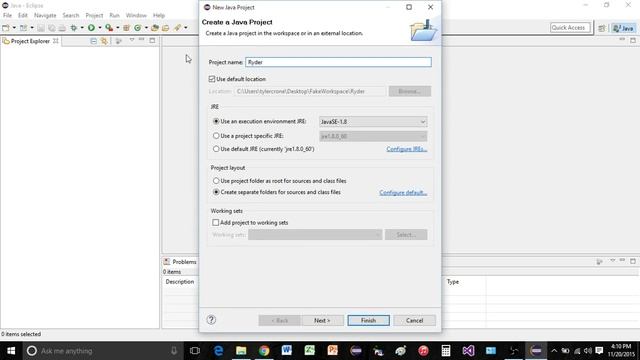The image size is (640, 360).
Task: Open the New Java Class dropdown arrow
Action: pos(147,28)
